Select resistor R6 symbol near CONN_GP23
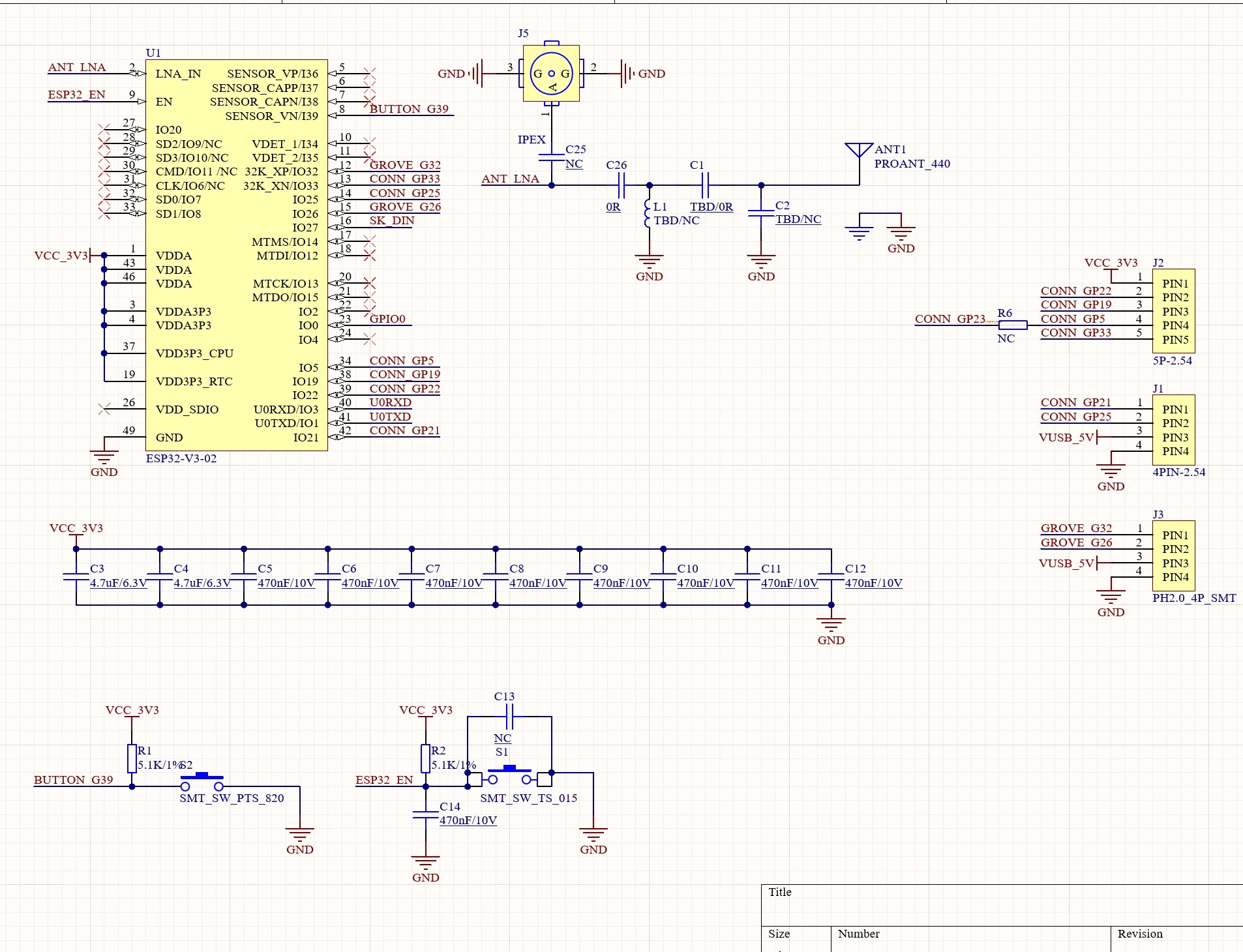Image resolution: width=1243 pixels, height=952 pixels. [x=1013, y=325]
